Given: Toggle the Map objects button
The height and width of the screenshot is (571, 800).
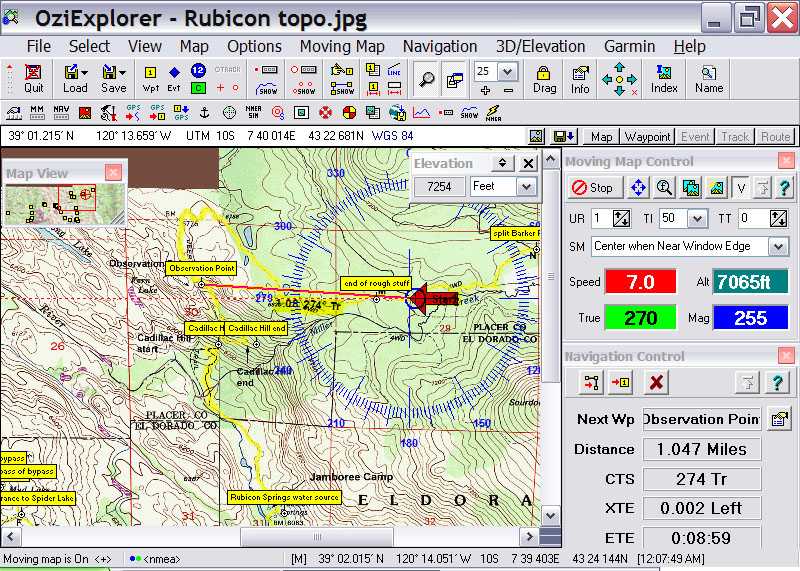Looking at the screenshot, I should pyautogui.click(x=602, y=137).
